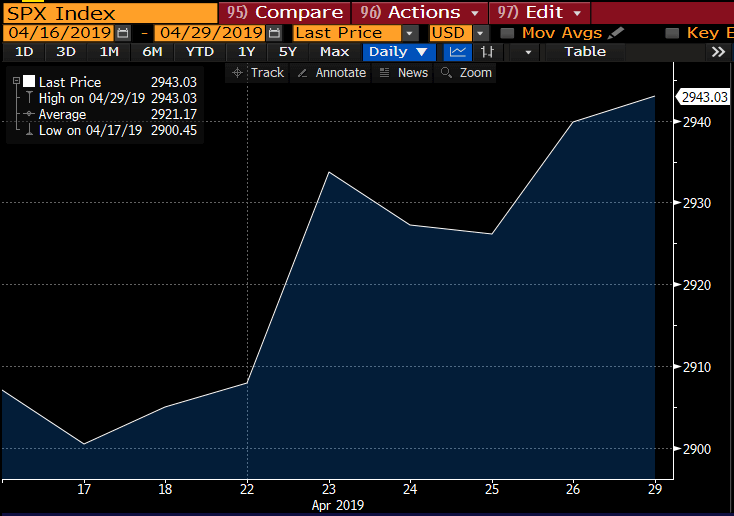The width and height of the screenshot is (734, 516).
Task: Click the Apr 2019 x-axis label
Action: coord(338,505)
